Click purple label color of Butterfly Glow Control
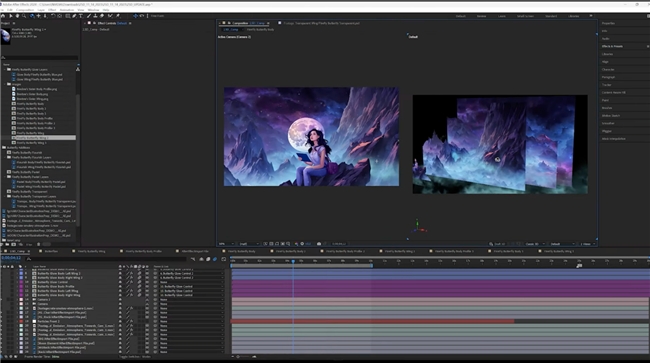The image size is (650, 363). 21,282
